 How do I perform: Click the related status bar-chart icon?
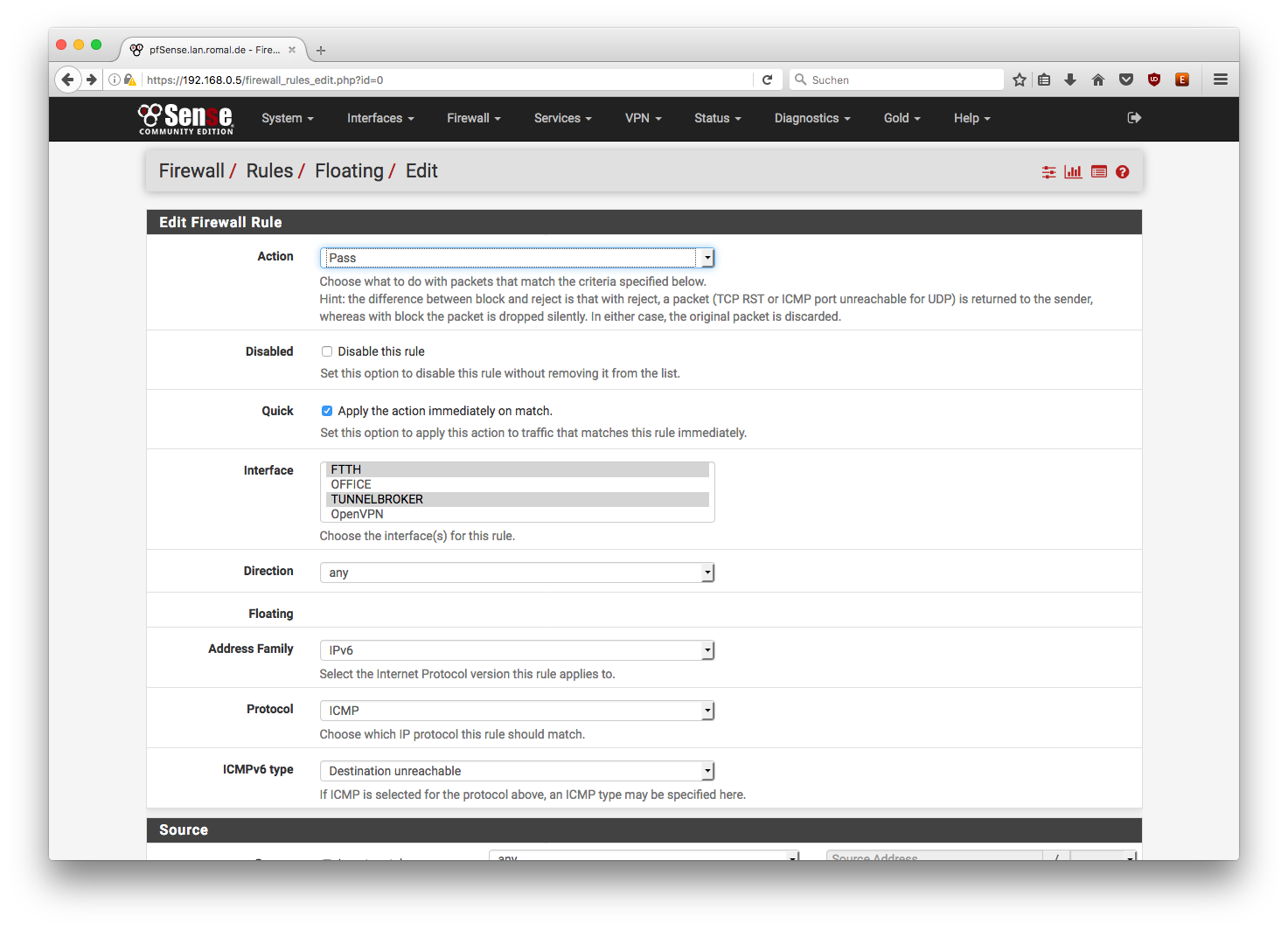(1073, 172)
